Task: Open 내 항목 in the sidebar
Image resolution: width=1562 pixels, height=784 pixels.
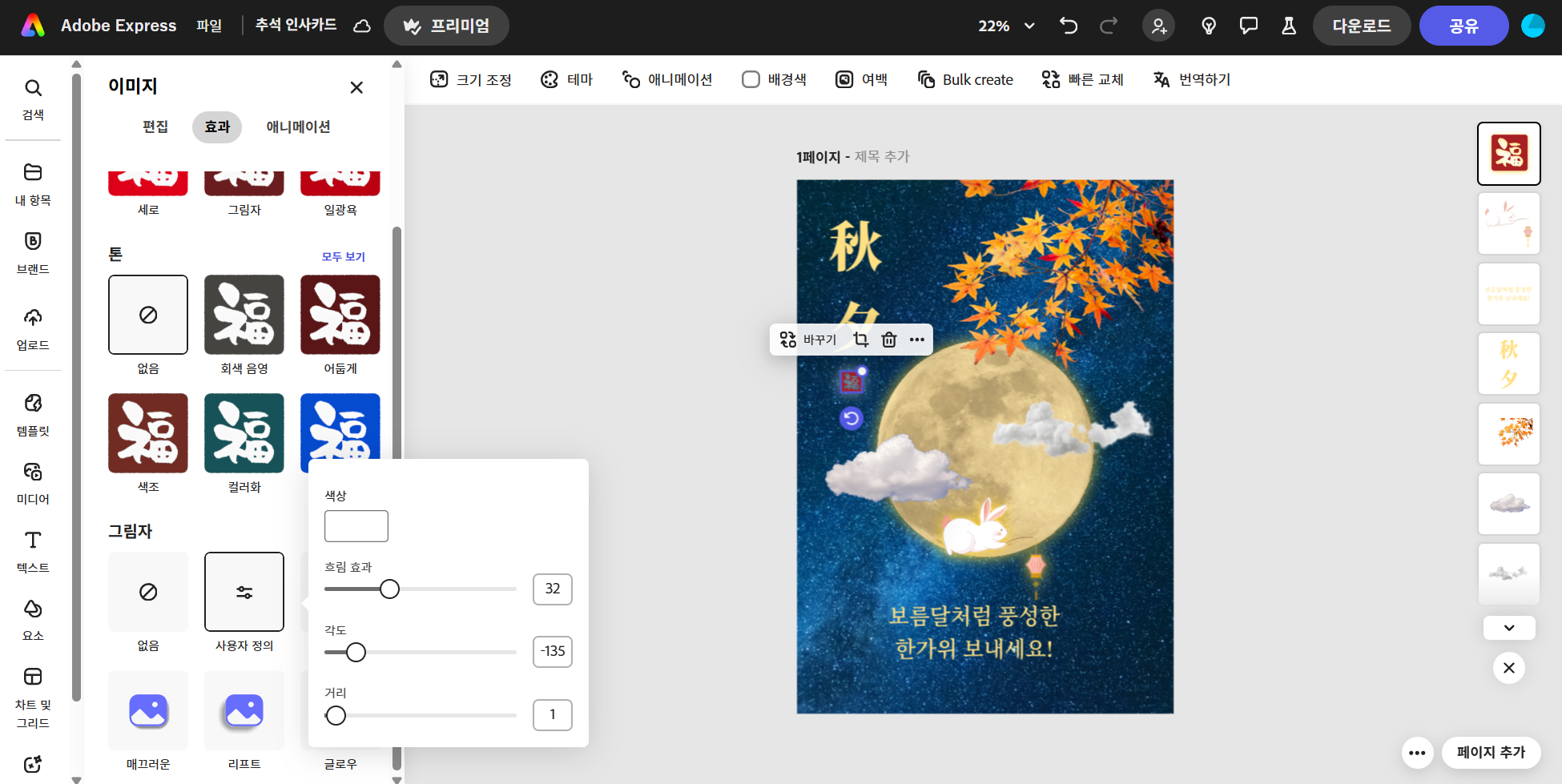Action: pos(33,184)
